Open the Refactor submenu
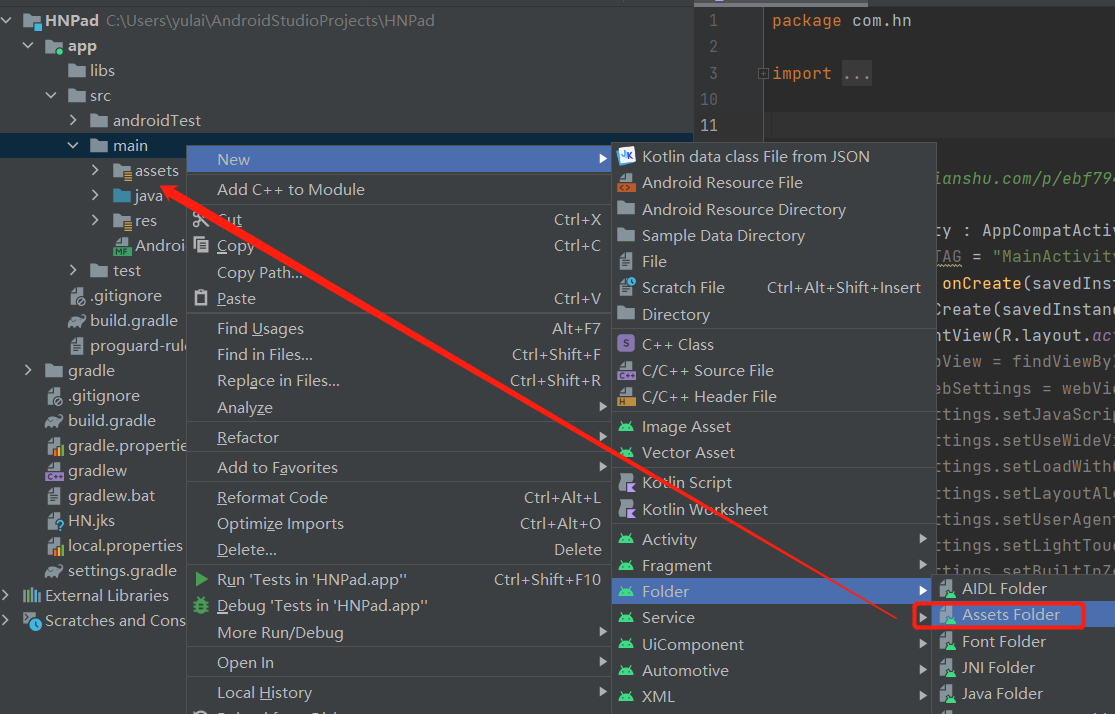 [399, 437]
